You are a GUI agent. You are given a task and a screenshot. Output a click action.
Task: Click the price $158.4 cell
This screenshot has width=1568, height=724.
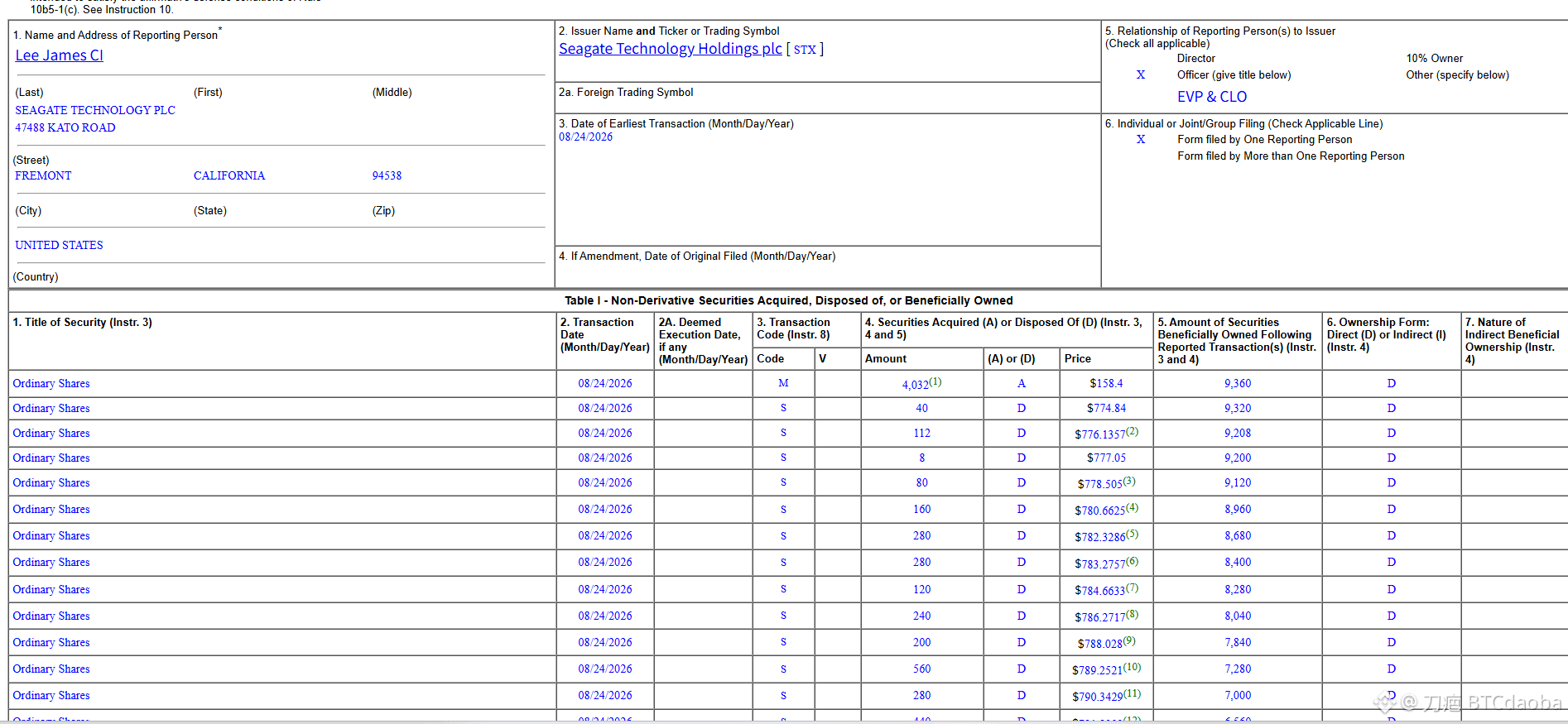click(x=1106, y=383)
